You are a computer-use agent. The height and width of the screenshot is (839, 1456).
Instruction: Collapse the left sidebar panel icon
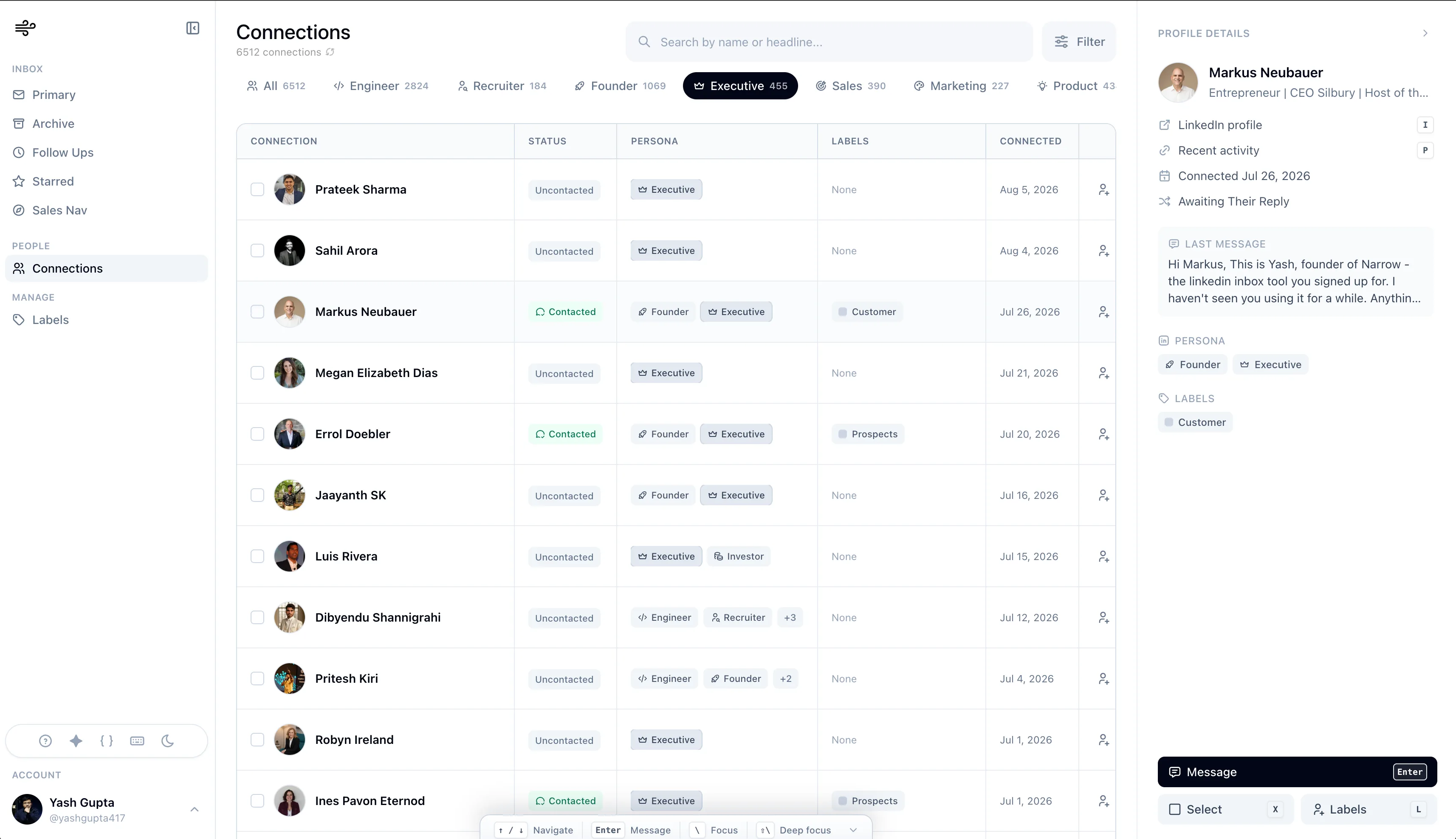click(x=192, y=28)
